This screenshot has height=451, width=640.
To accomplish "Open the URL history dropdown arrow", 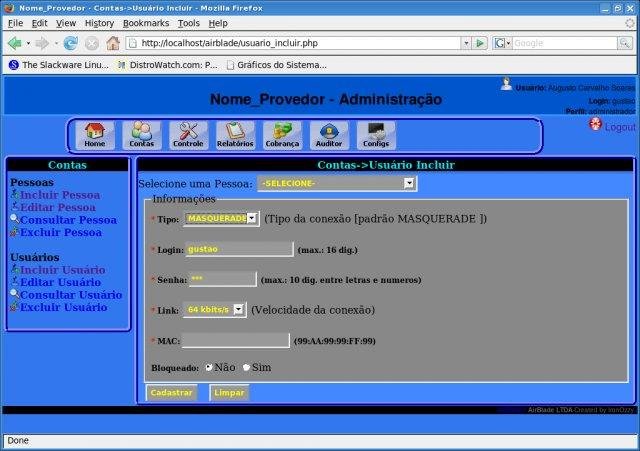I will (x=466, y=43).
